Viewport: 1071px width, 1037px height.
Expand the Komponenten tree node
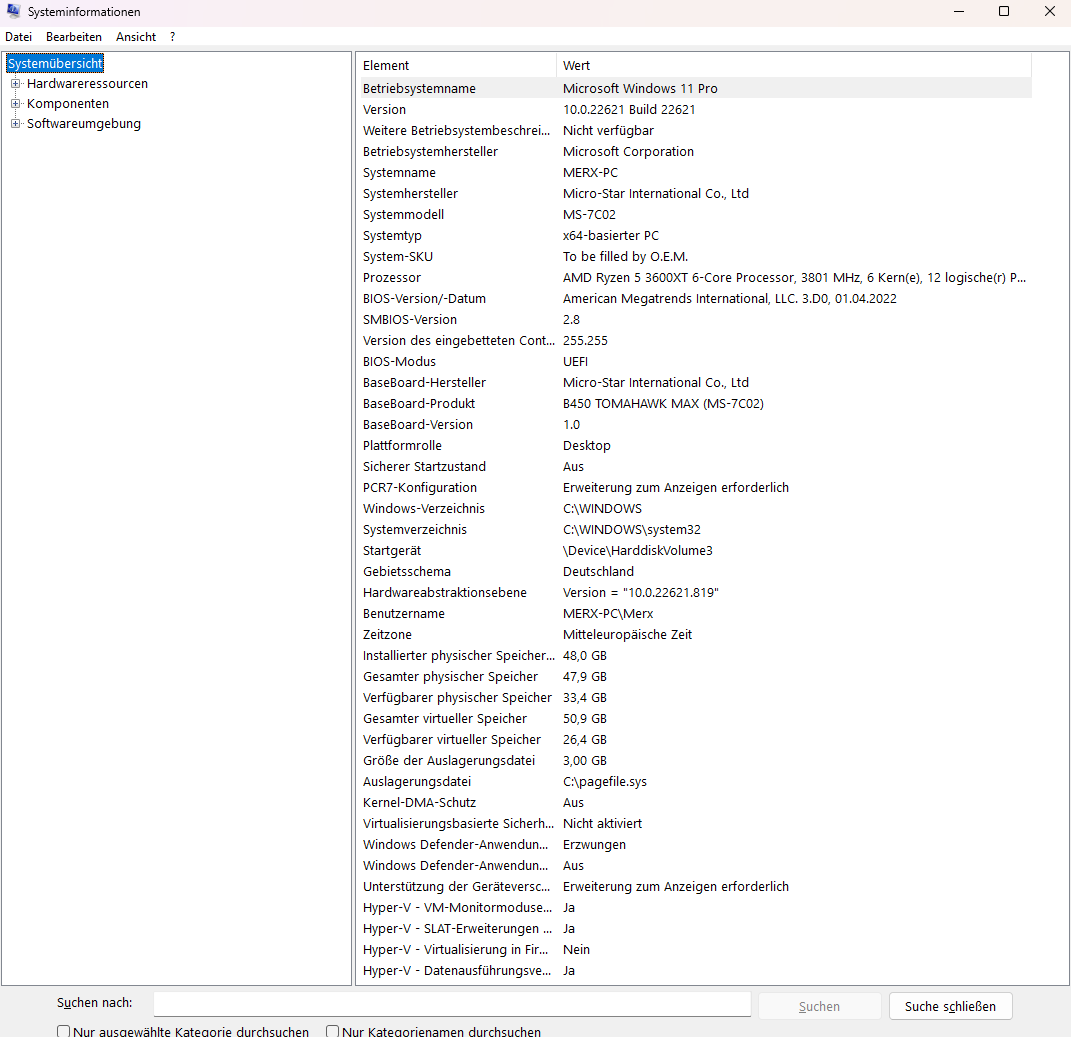click(x=15, y=104)
